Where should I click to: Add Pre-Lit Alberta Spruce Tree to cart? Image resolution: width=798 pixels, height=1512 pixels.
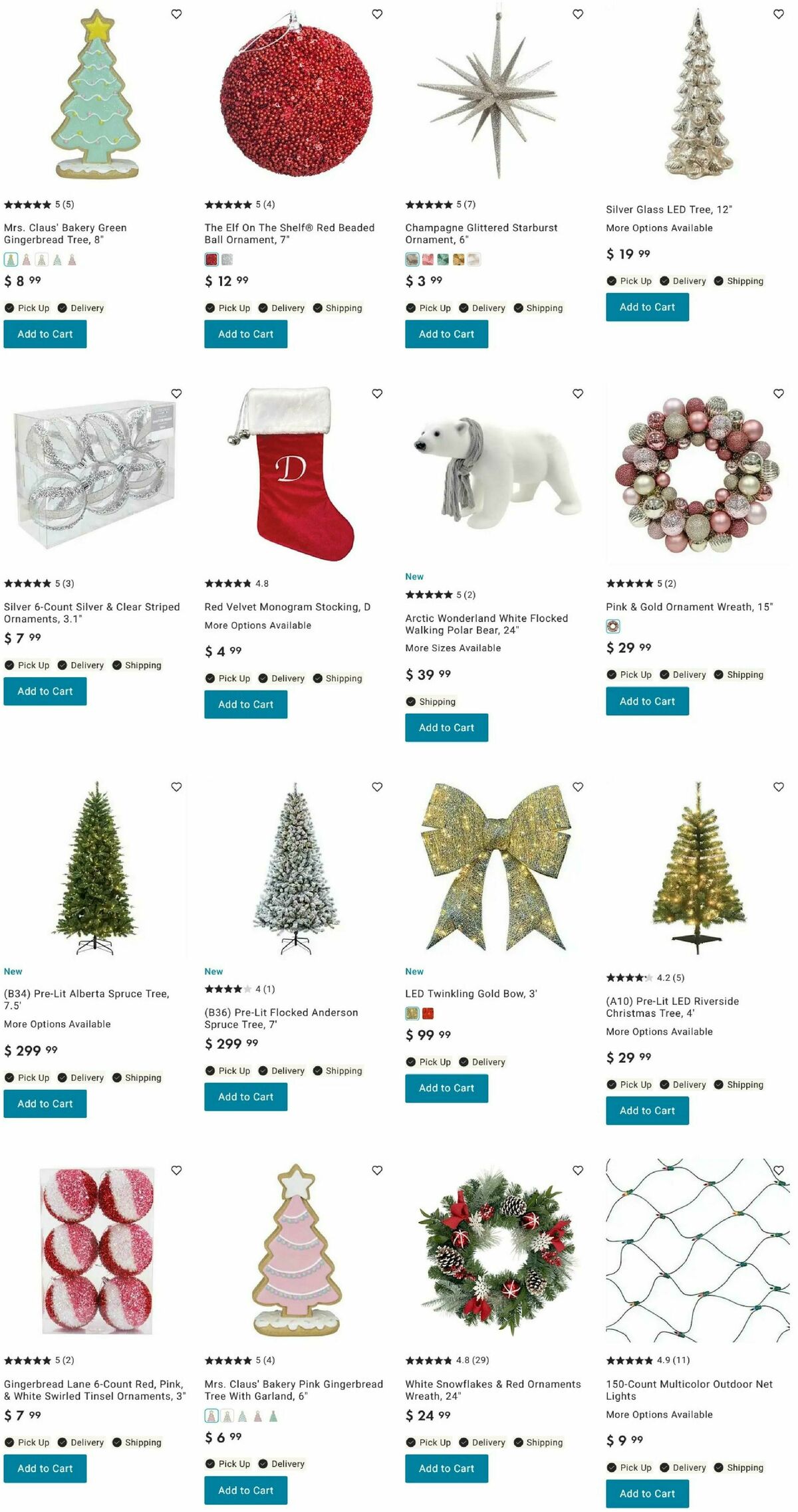pyautogui.click(x=45, y=1104)
